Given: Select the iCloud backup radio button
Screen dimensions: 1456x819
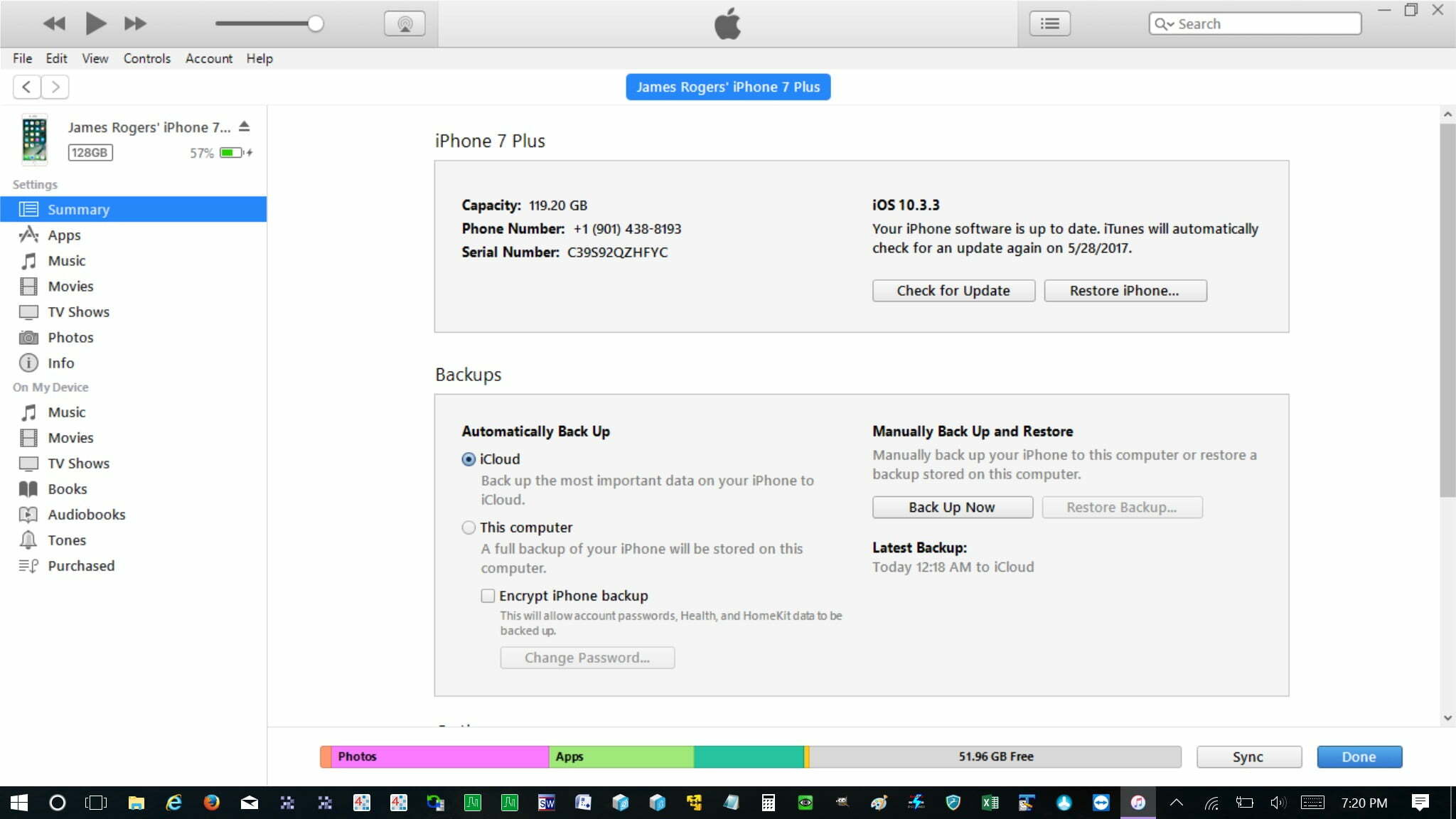Looking at the screenshot, I should pyautogui.click(x=469, y=459).
